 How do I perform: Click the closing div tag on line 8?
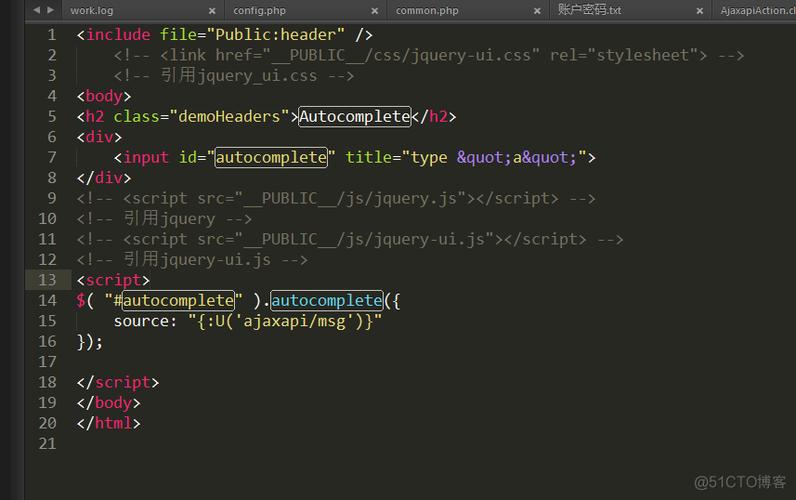click(104, 178)
